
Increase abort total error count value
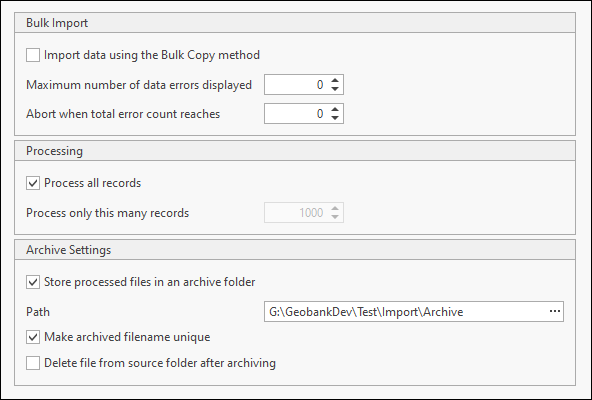335,110
